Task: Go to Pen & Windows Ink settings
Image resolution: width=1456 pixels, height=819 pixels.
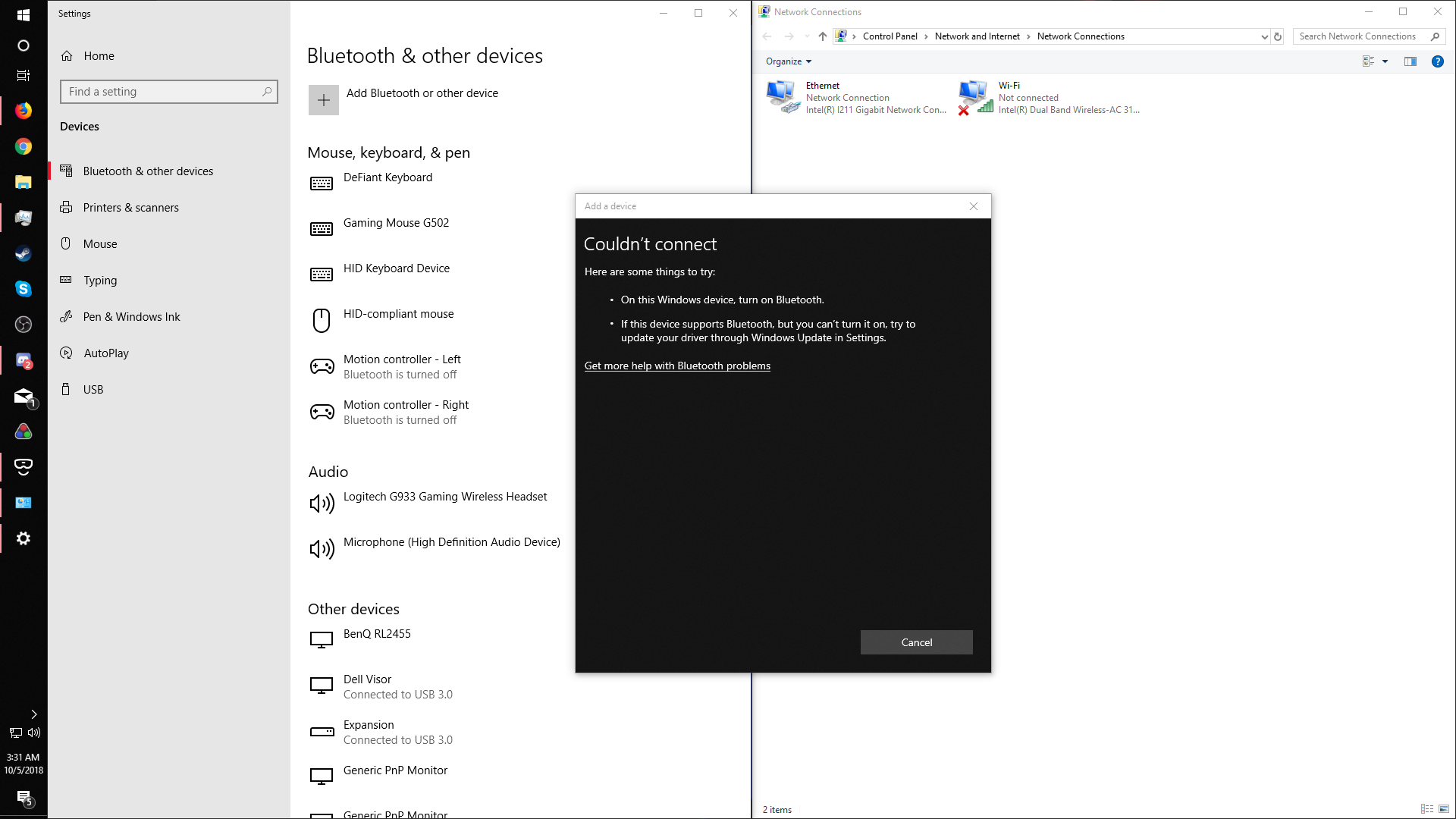Action: click(x=131, y=317)
